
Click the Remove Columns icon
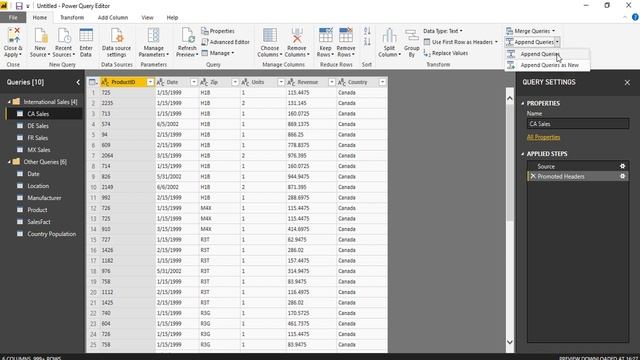(297, 36)
